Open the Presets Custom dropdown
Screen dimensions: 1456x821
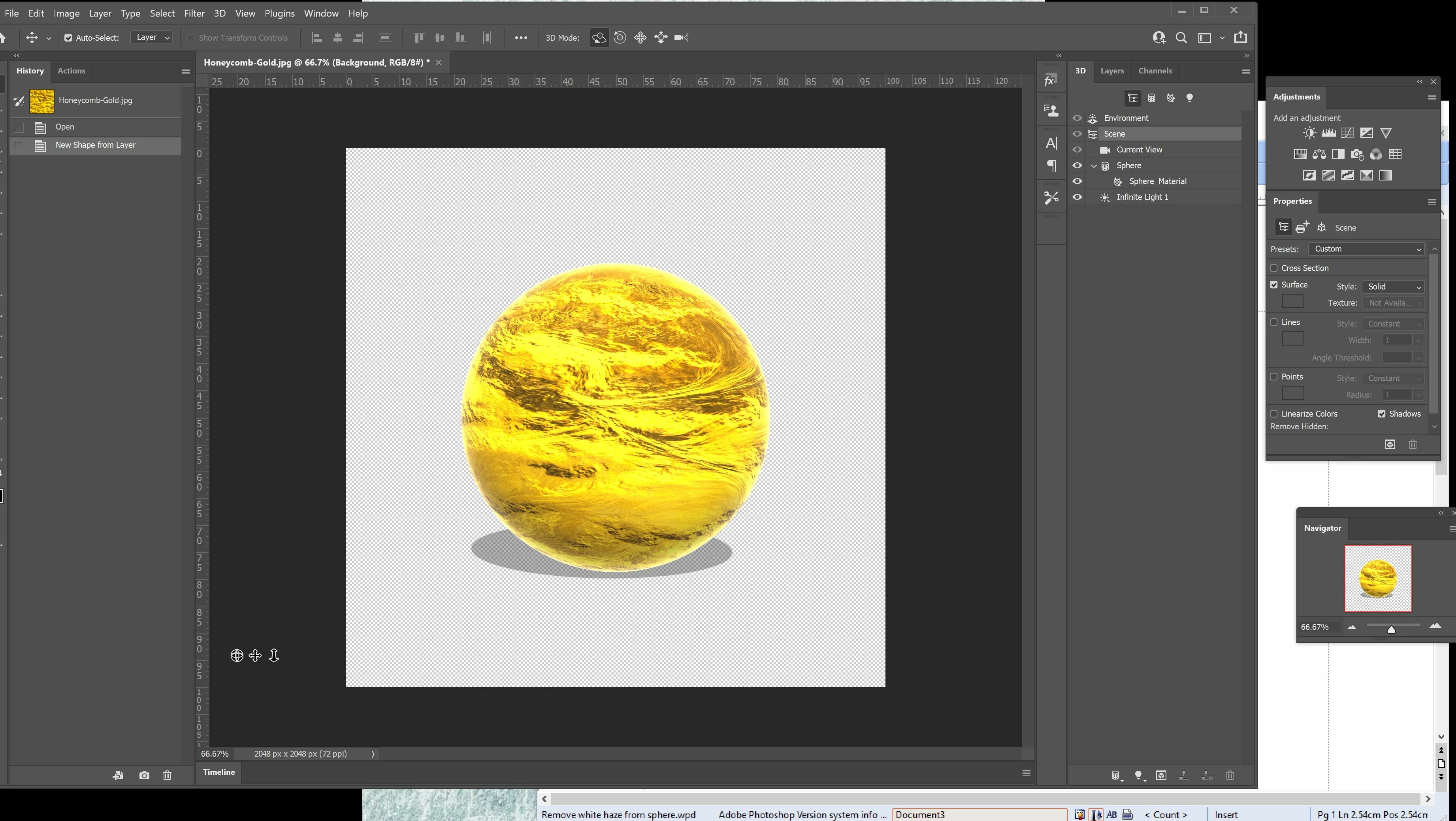(x=1366, y=249)
